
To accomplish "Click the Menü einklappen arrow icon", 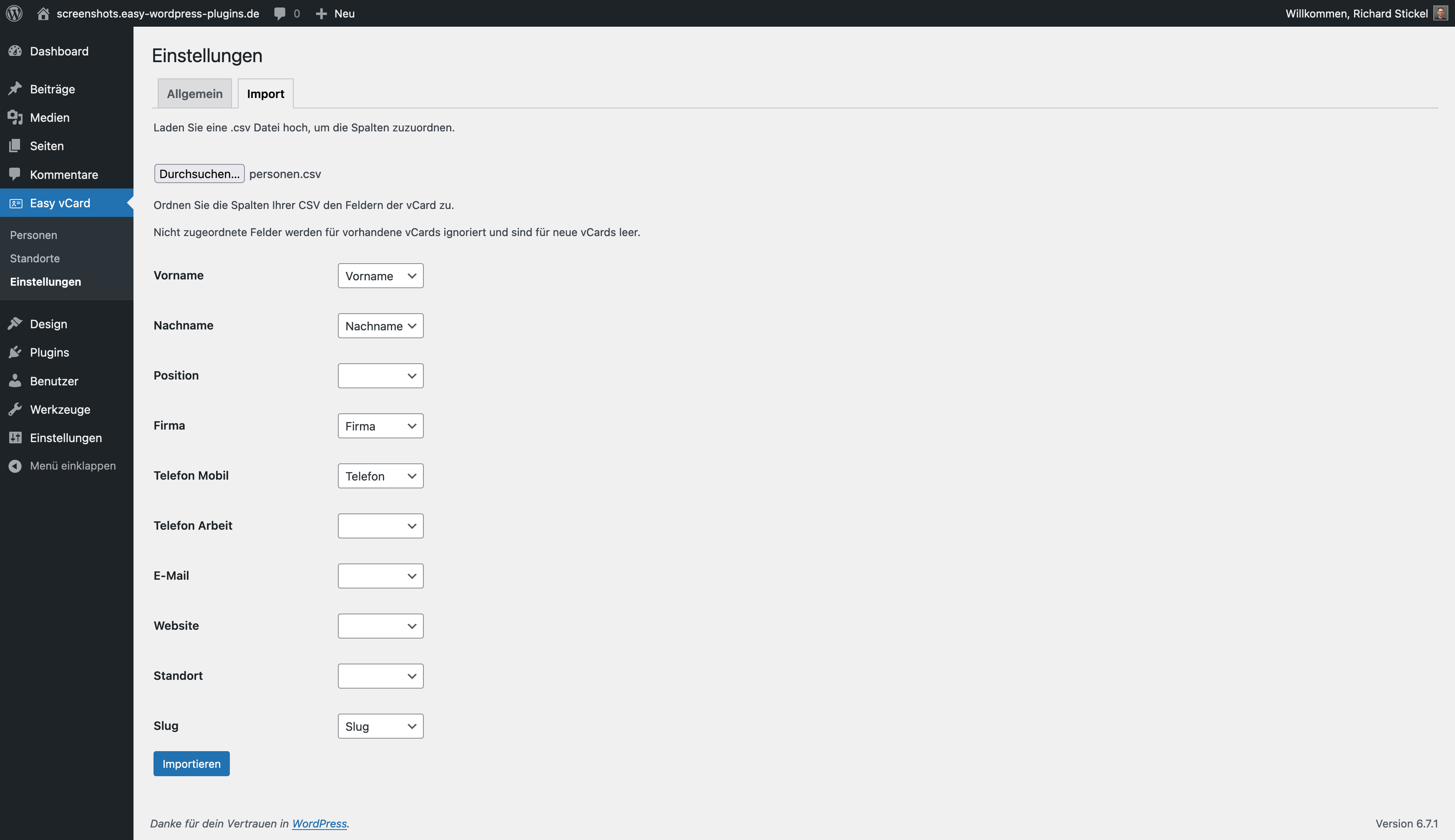I will (15, 466).
